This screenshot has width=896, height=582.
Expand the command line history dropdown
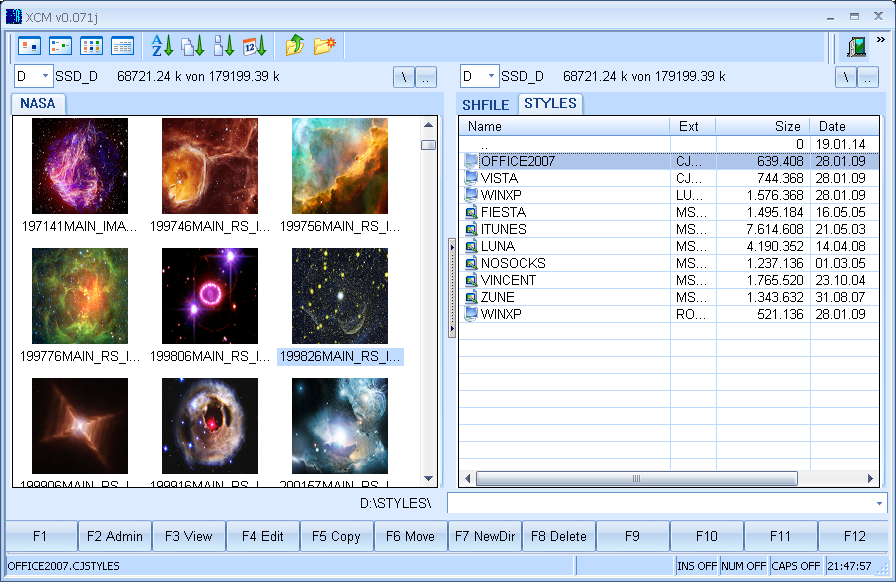879,502
